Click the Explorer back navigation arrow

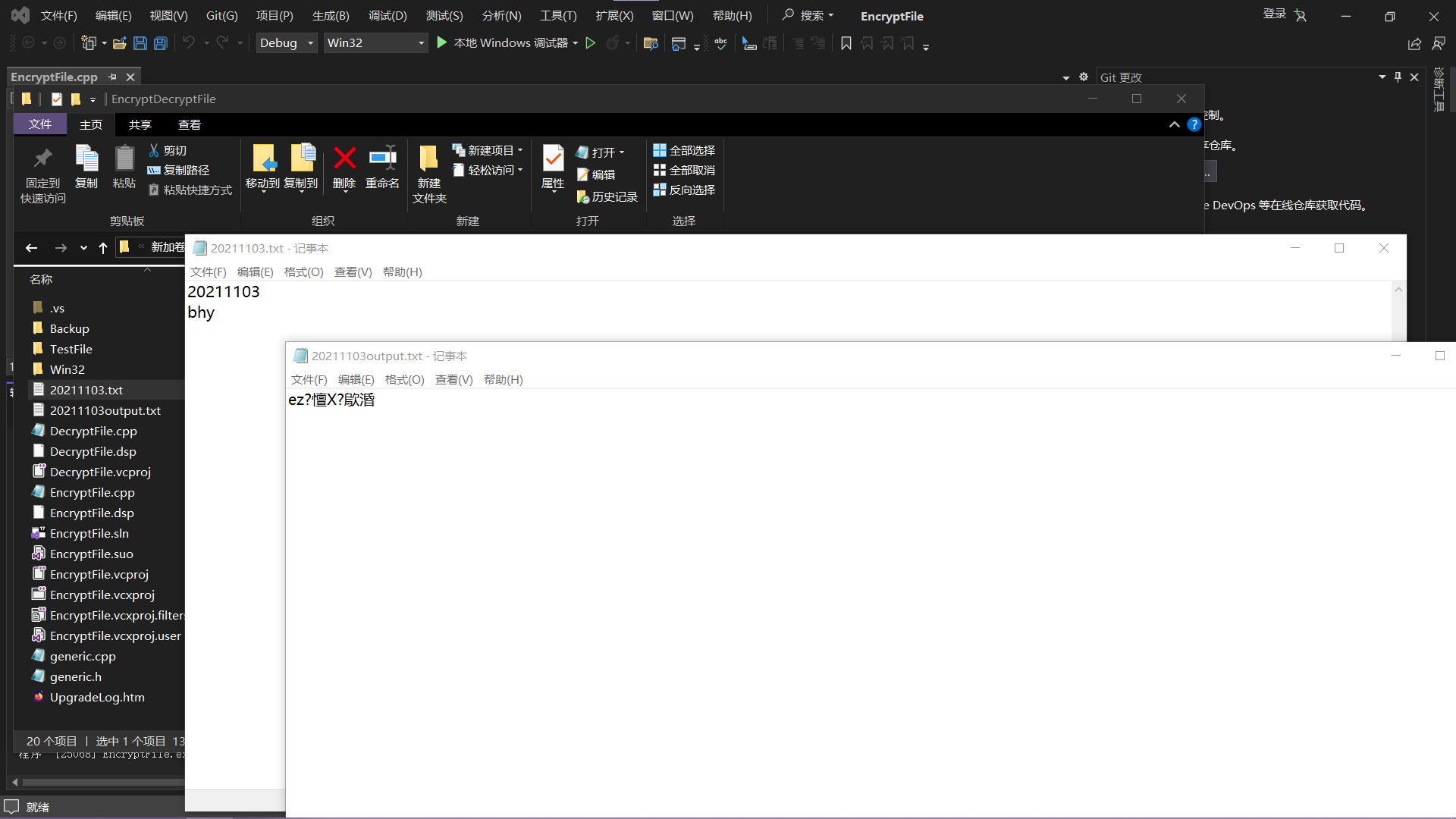point(31,248)
